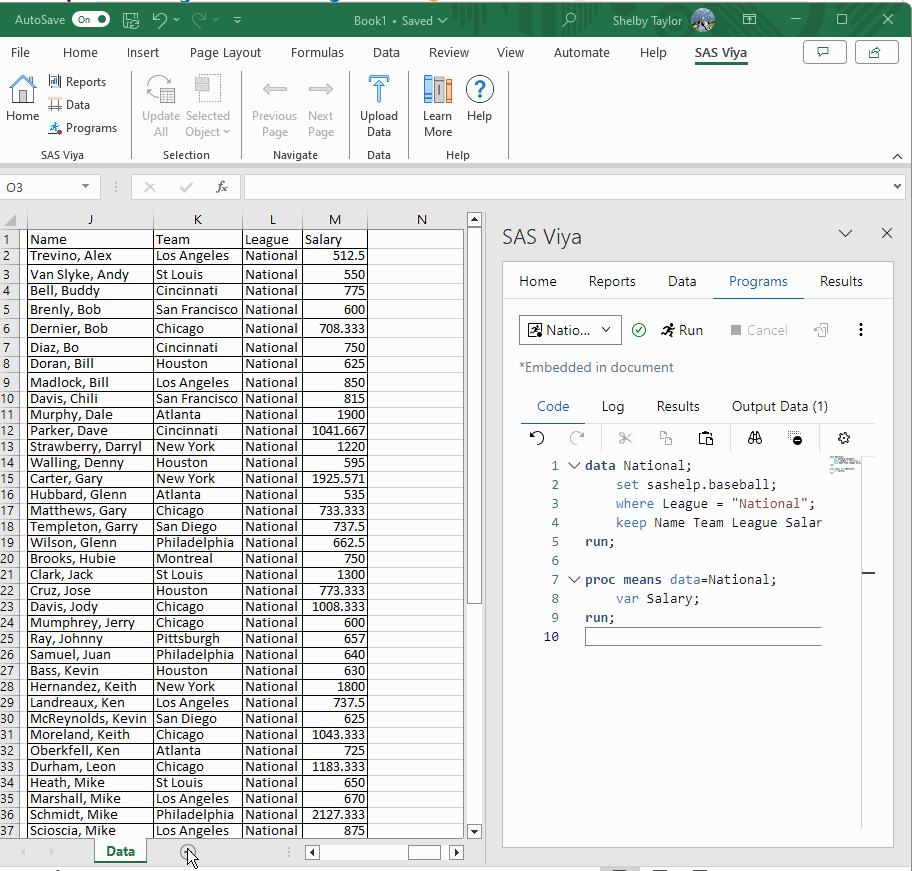Open the SAS Viya pane options chevron

tap(845, 233)
